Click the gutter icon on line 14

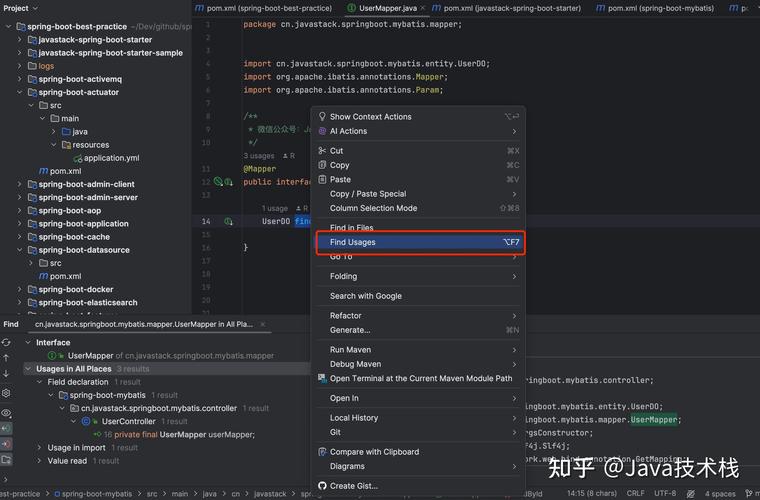click(x=228, y=221)
